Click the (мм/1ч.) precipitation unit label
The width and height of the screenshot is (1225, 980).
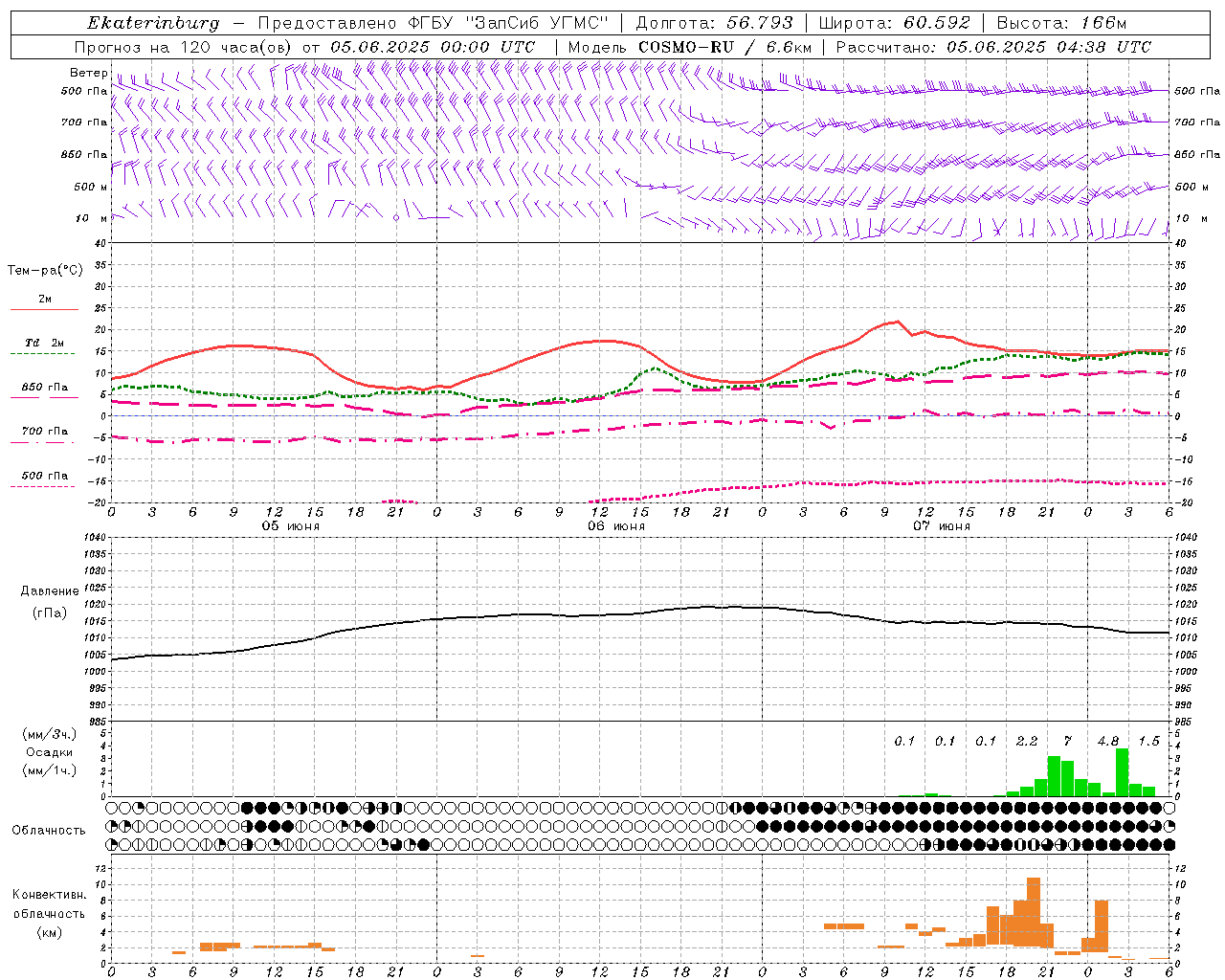coord(50,770)
